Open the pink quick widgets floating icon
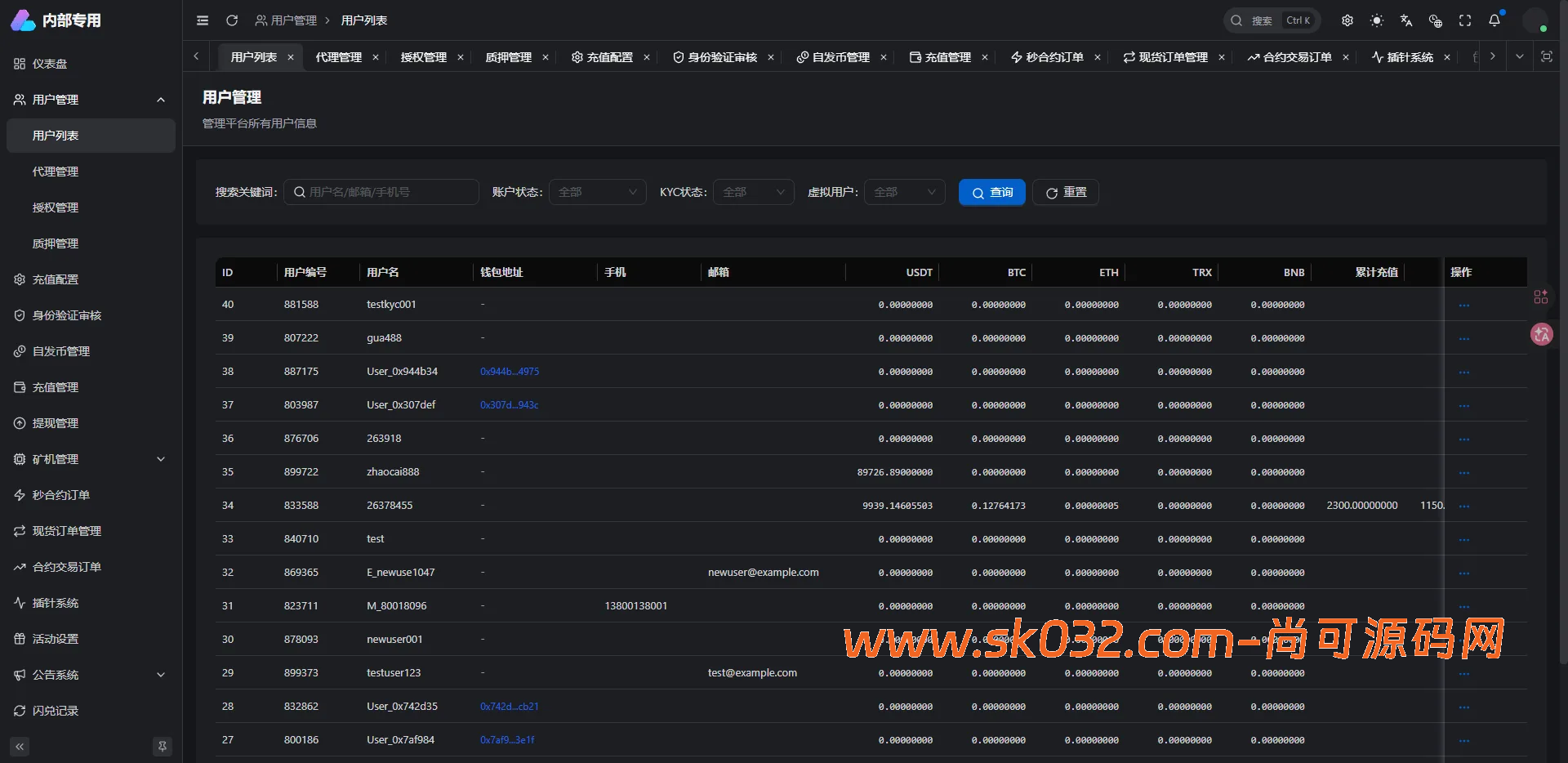Screen dimensions: 1568x763 pyautogui.click(x=1541, y=297)
